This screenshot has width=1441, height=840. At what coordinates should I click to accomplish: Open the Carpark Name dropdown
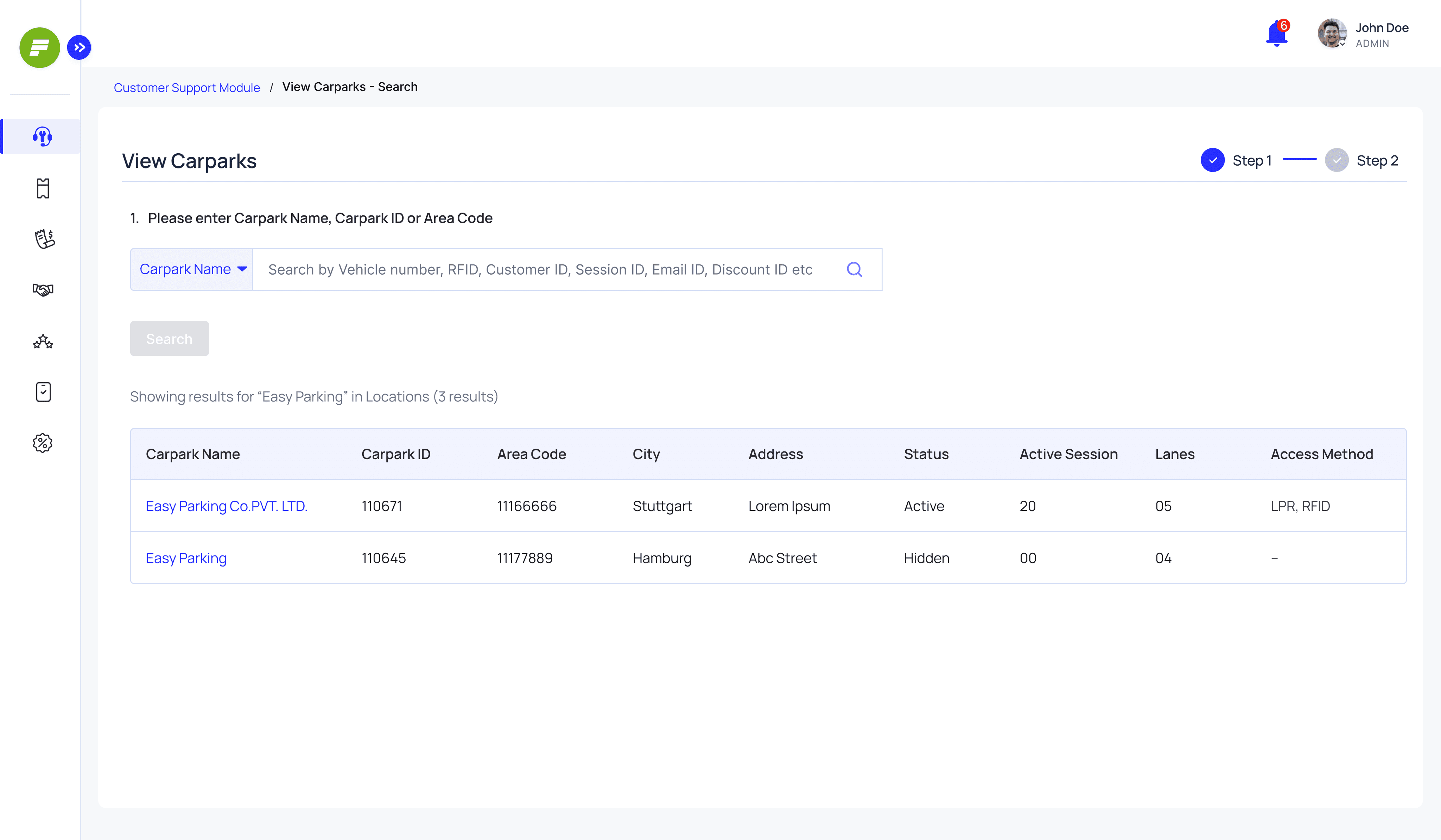tap(192, 269)
